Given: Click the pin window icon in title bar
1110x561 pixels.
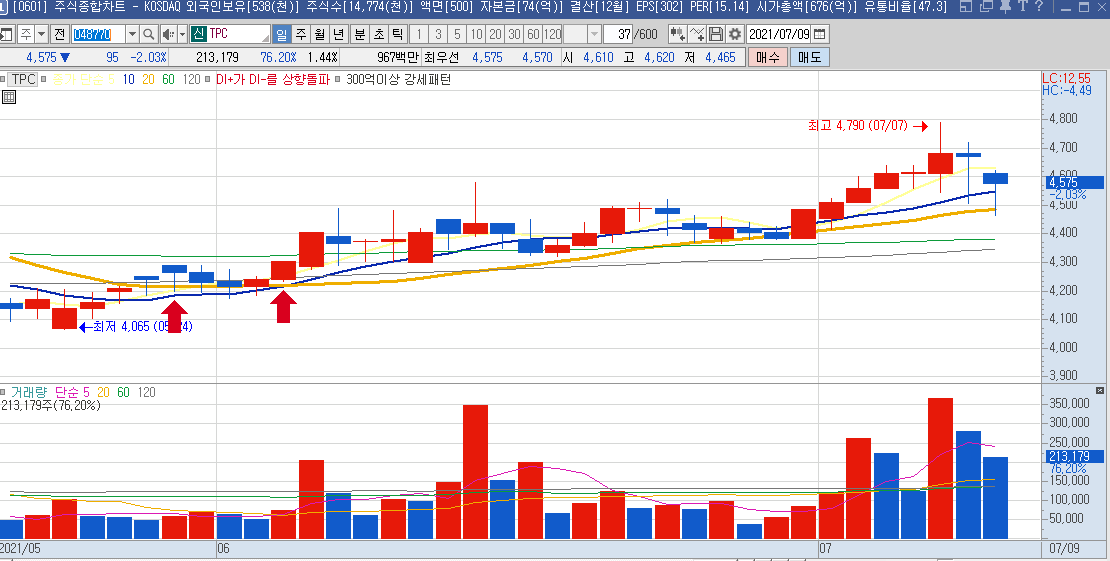Looking at the screenshot, I should tap(1005, 7).
